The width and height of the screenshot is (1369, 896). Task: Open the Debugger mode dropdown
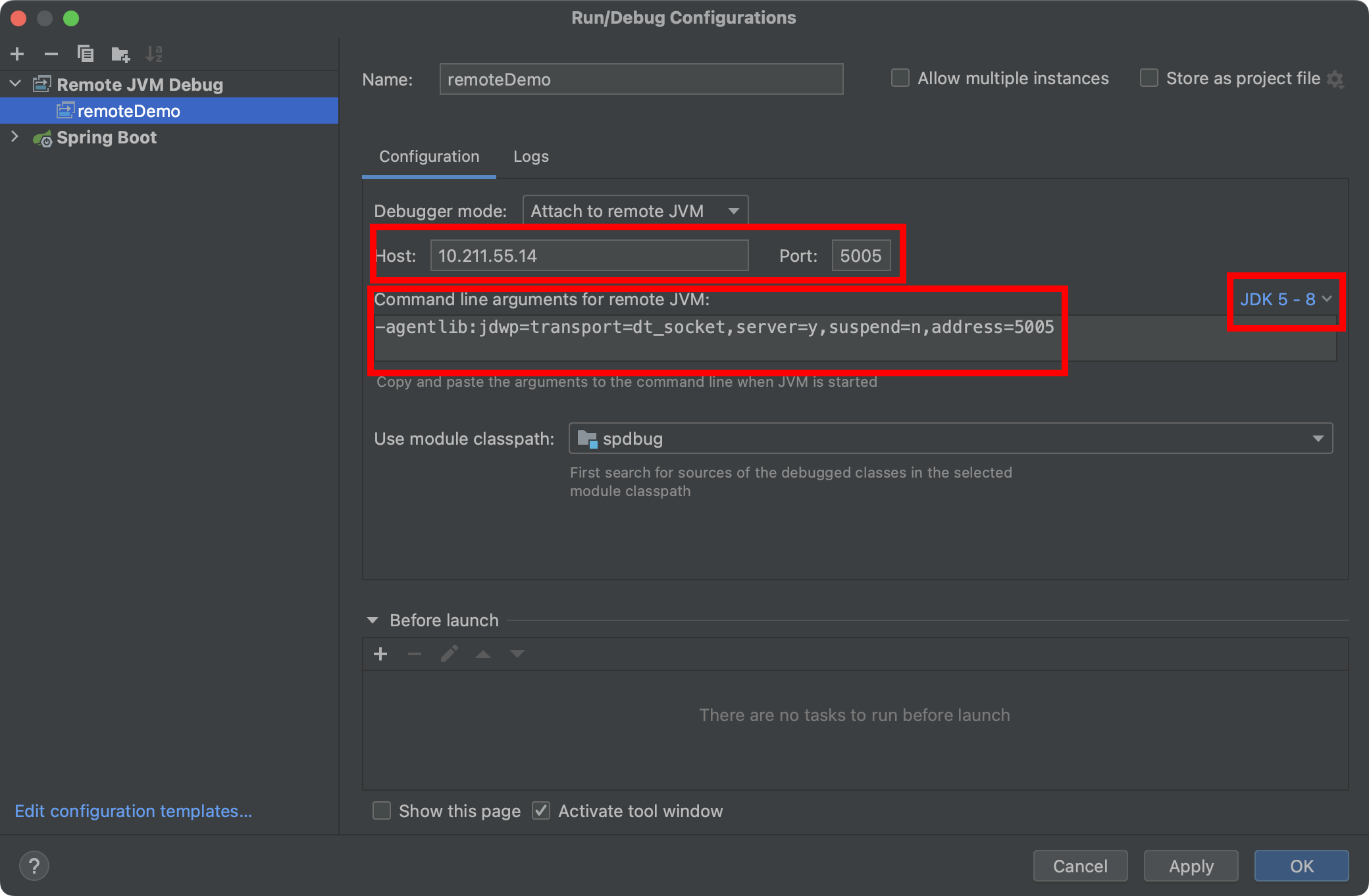tap(635, 211)
